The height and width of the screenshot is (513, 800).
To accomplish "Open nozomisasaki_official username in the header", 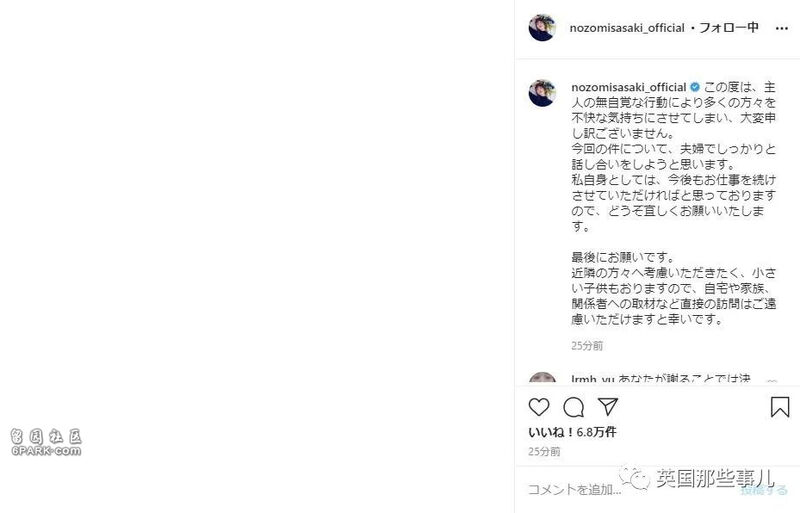I will (627, 28).
